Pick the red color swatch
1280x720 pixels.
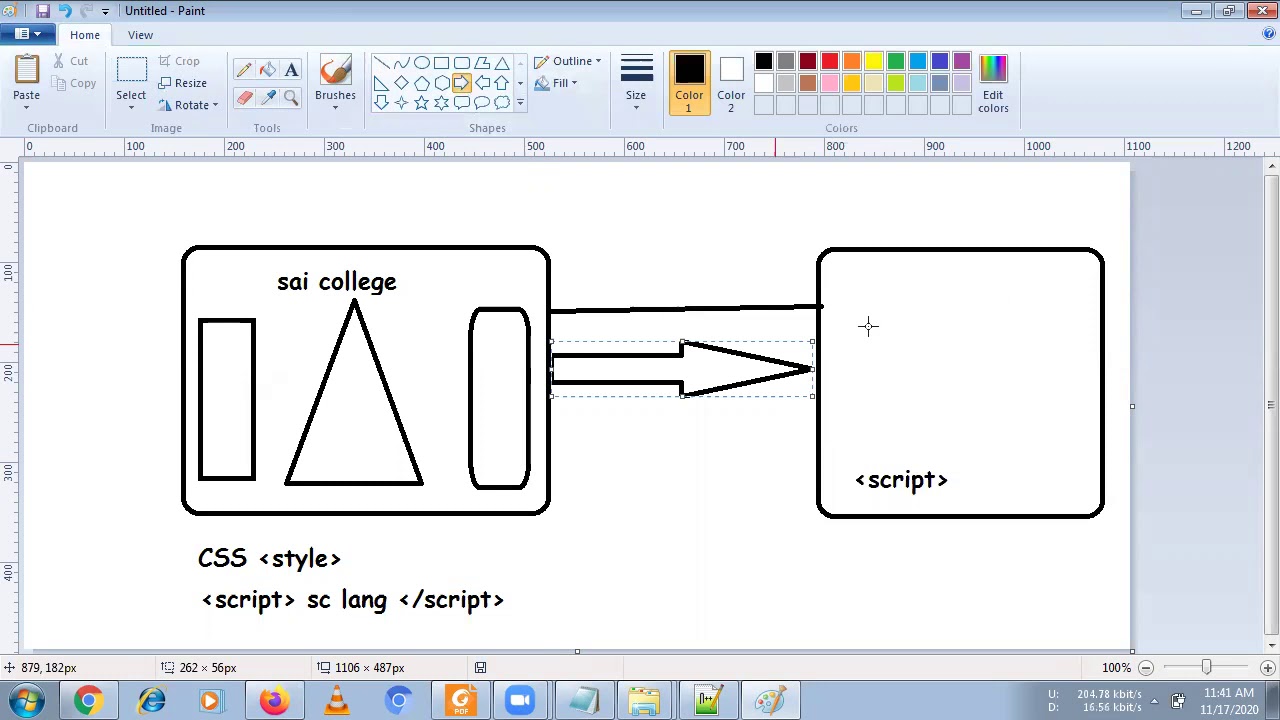coord(830,63)
